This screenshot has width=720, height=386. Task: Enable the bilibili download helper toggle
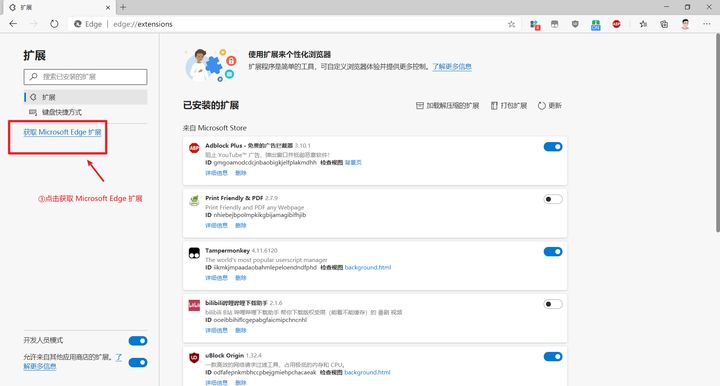pos(553,304)
